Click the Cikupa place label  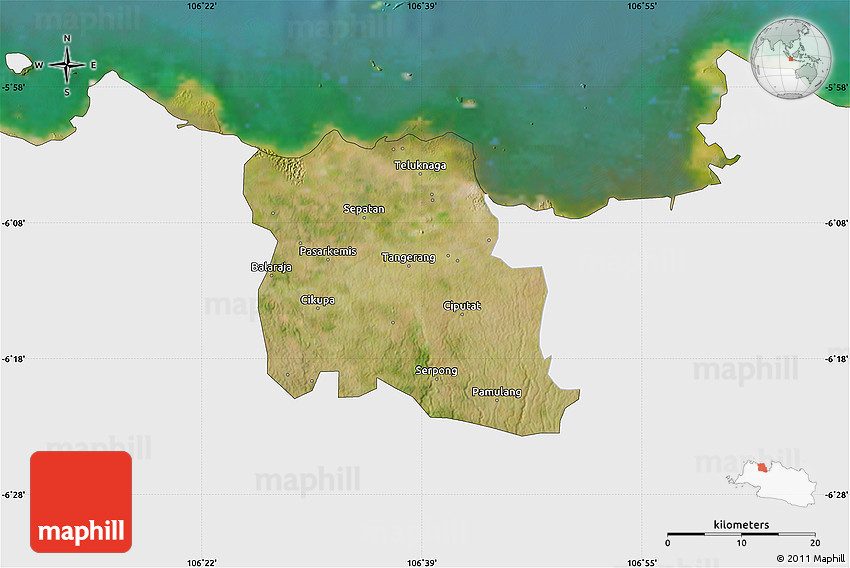[x=318, y=300]
